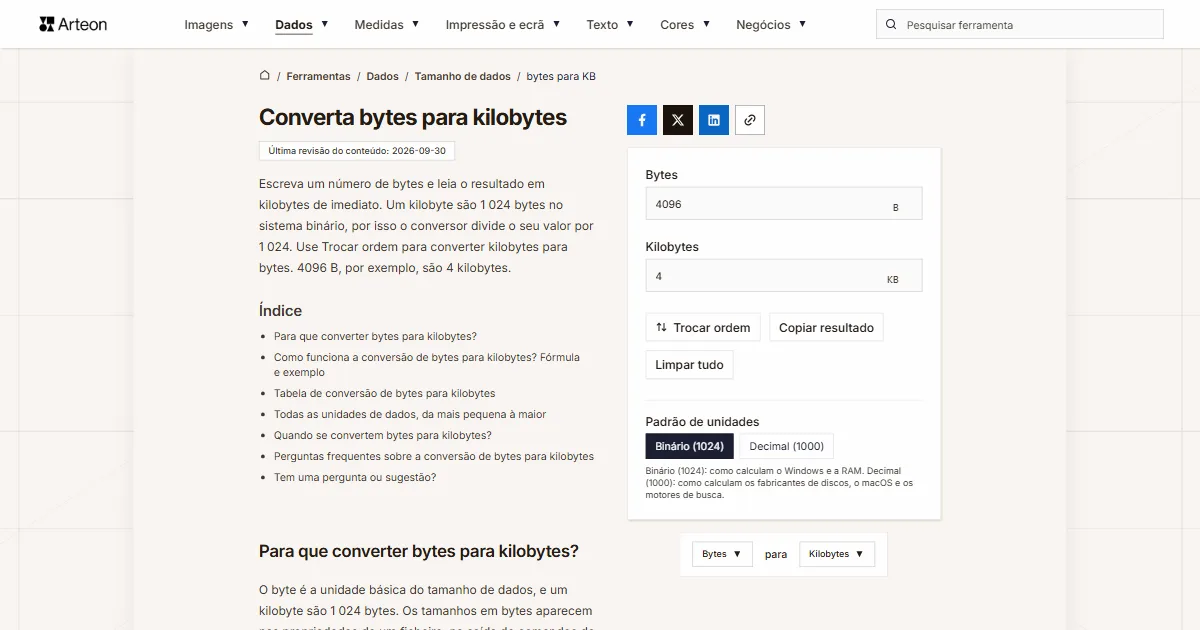Copy the page link icon
The image size is (1200, 630).
click(750, 120)
